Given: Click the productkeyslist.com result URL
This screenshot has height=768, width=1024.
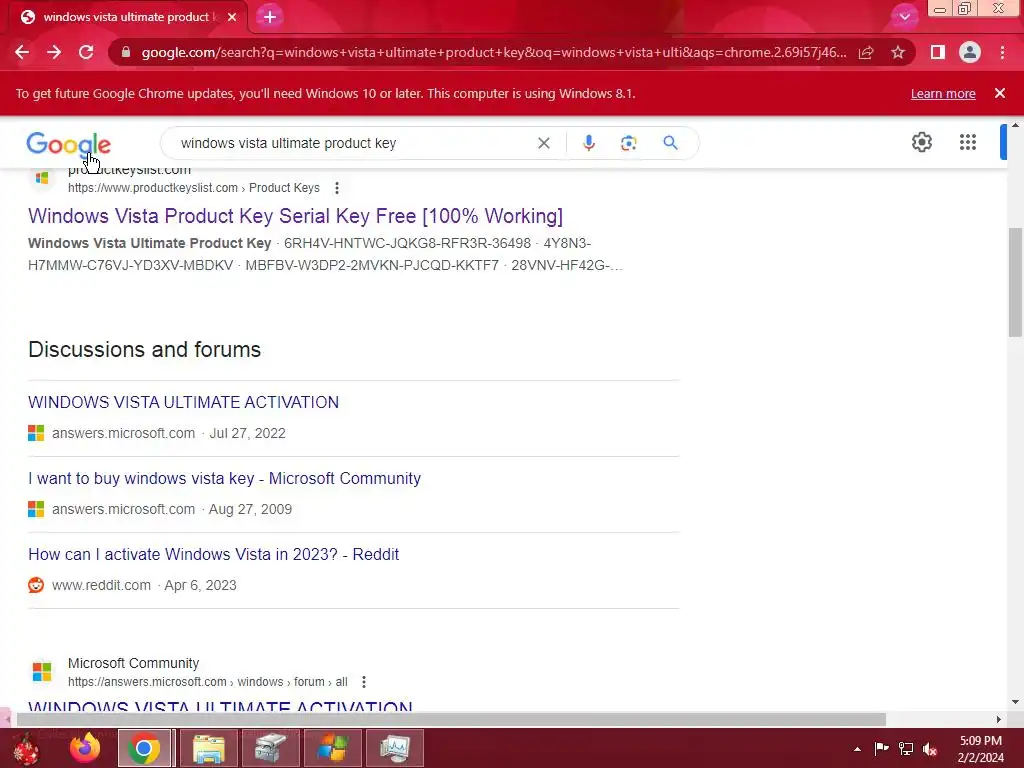Looking at the screenshot, I should coord(193,188).
